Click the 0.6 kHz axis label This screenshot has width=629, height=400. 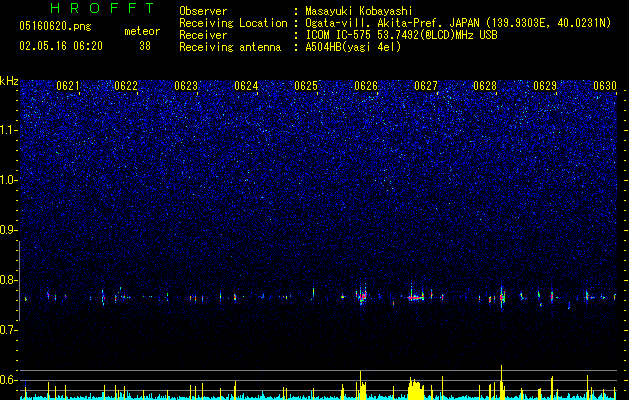8,380
